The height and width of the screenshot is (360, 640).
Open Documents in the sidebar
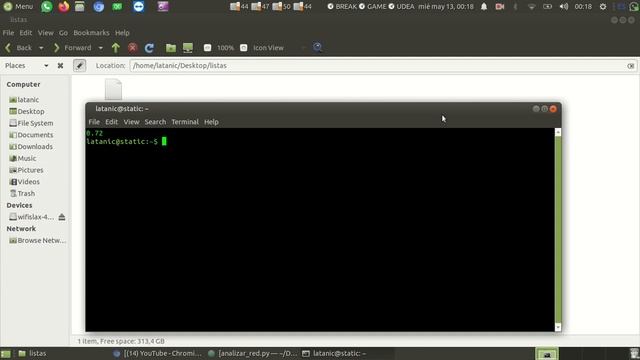34,135
